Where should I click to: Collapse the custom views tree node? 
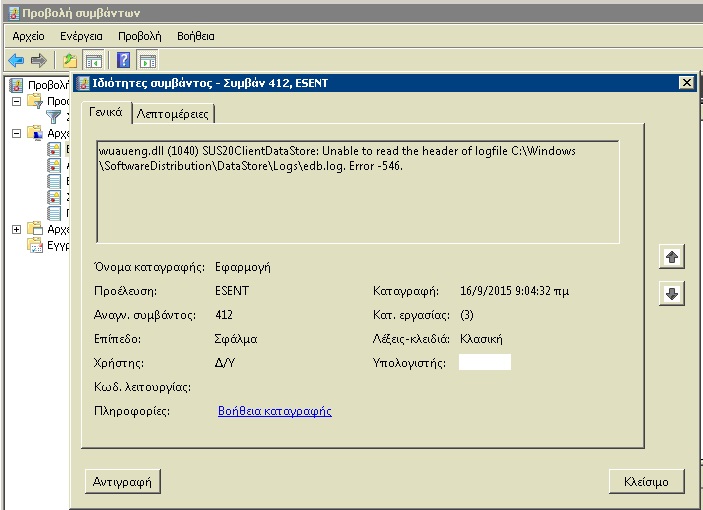point(16,101)
